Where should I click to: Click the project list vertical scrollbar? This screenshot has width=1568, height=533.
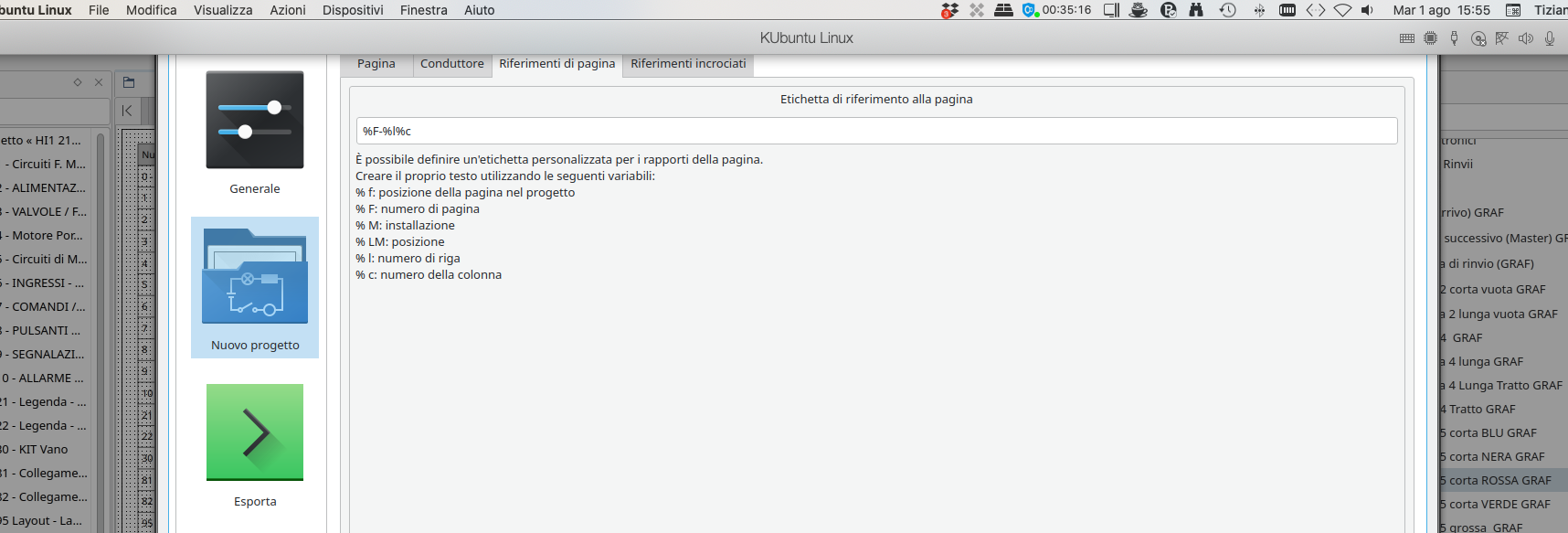(x=101, y=331)
